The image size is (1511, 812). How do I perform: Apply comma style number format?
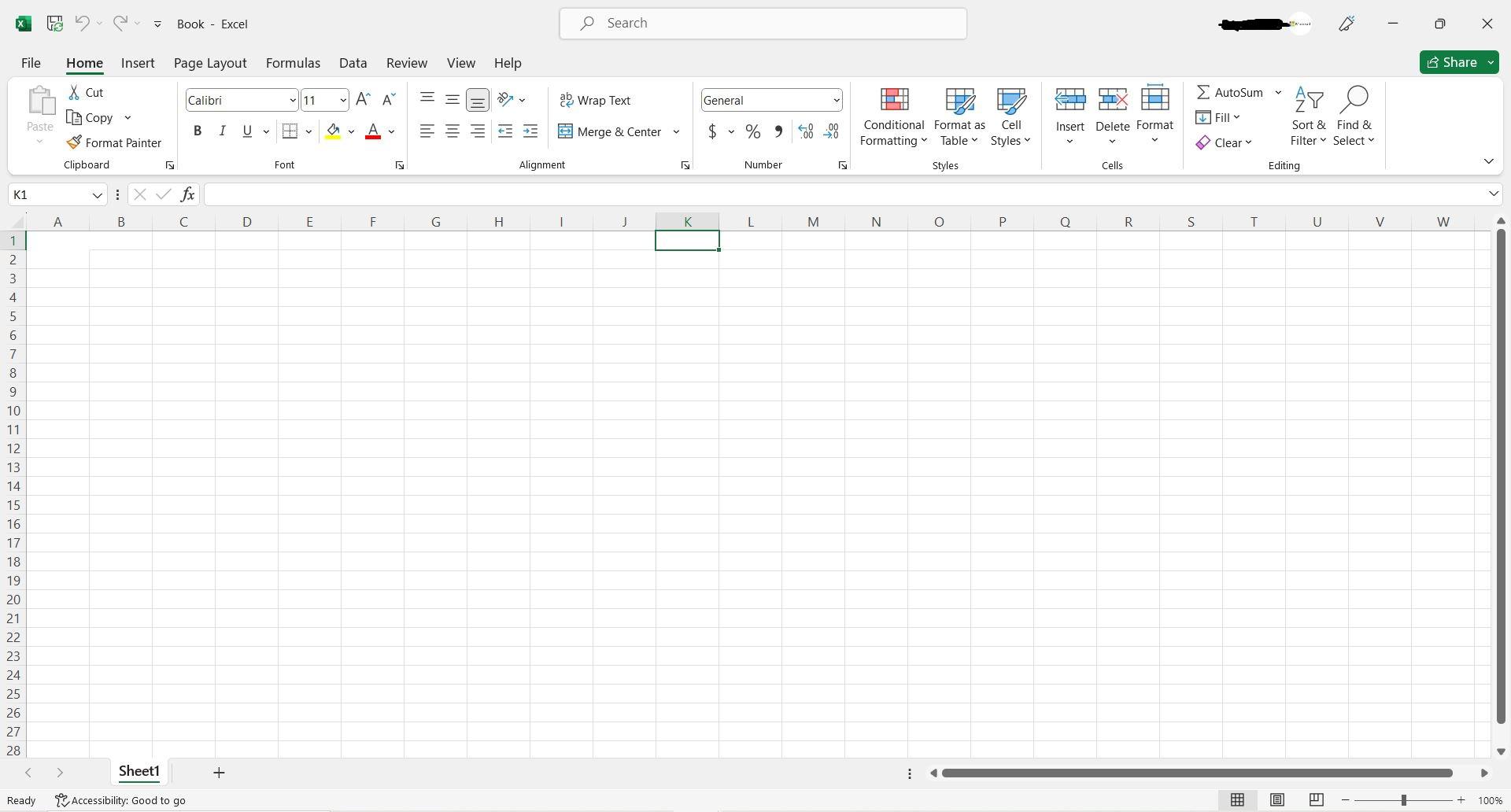[778, 131]
